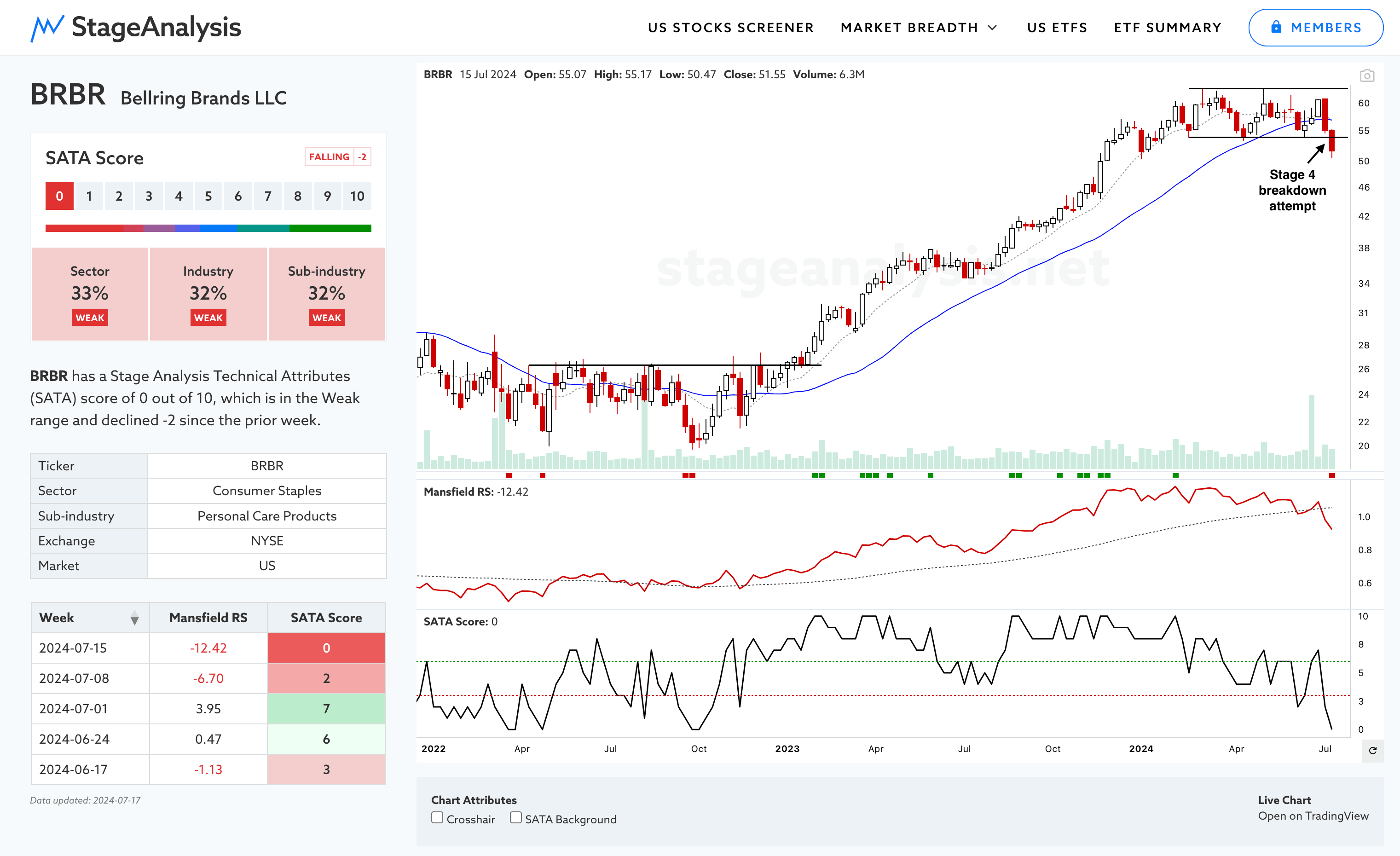
Task: Click the Members lock icon
Action: 1276,27
